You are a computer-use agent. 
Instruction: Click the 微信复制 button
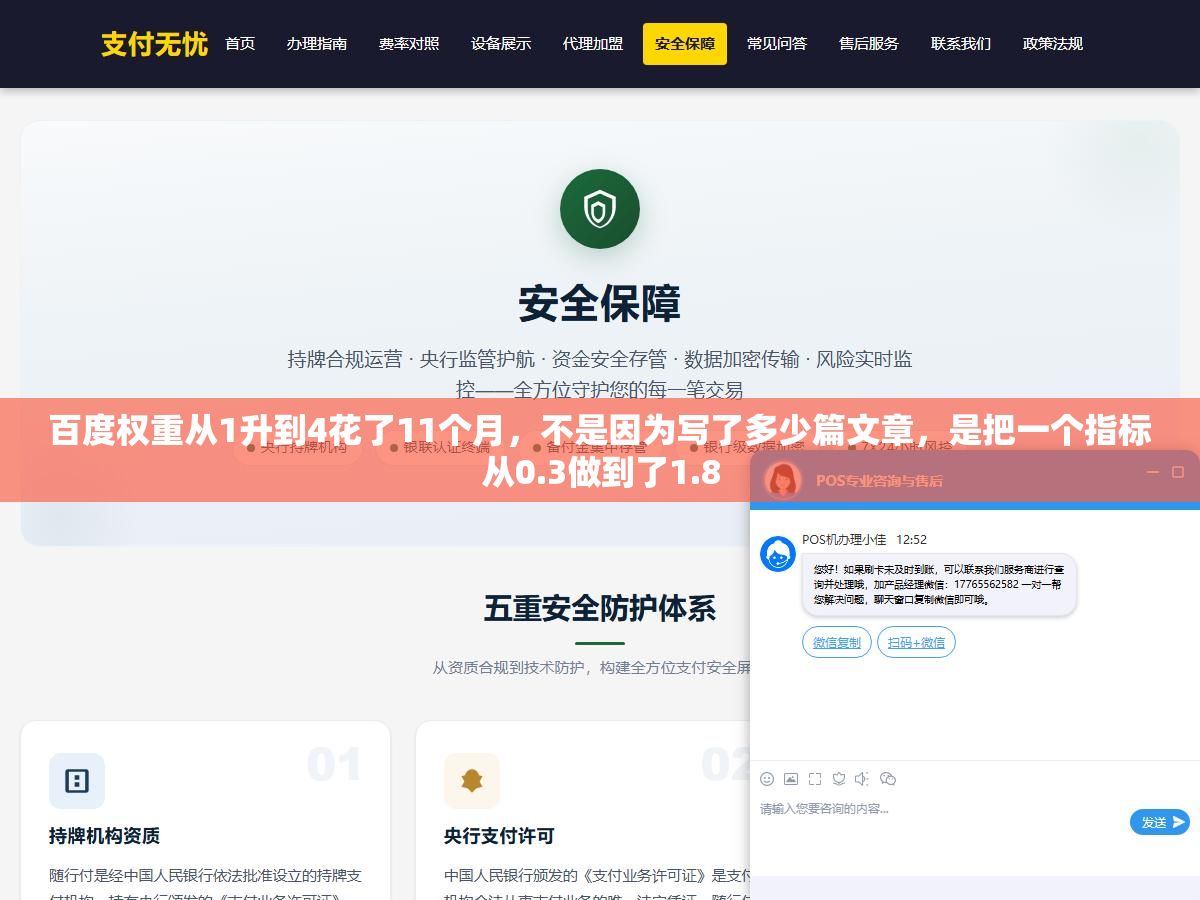tap(837, 642)
